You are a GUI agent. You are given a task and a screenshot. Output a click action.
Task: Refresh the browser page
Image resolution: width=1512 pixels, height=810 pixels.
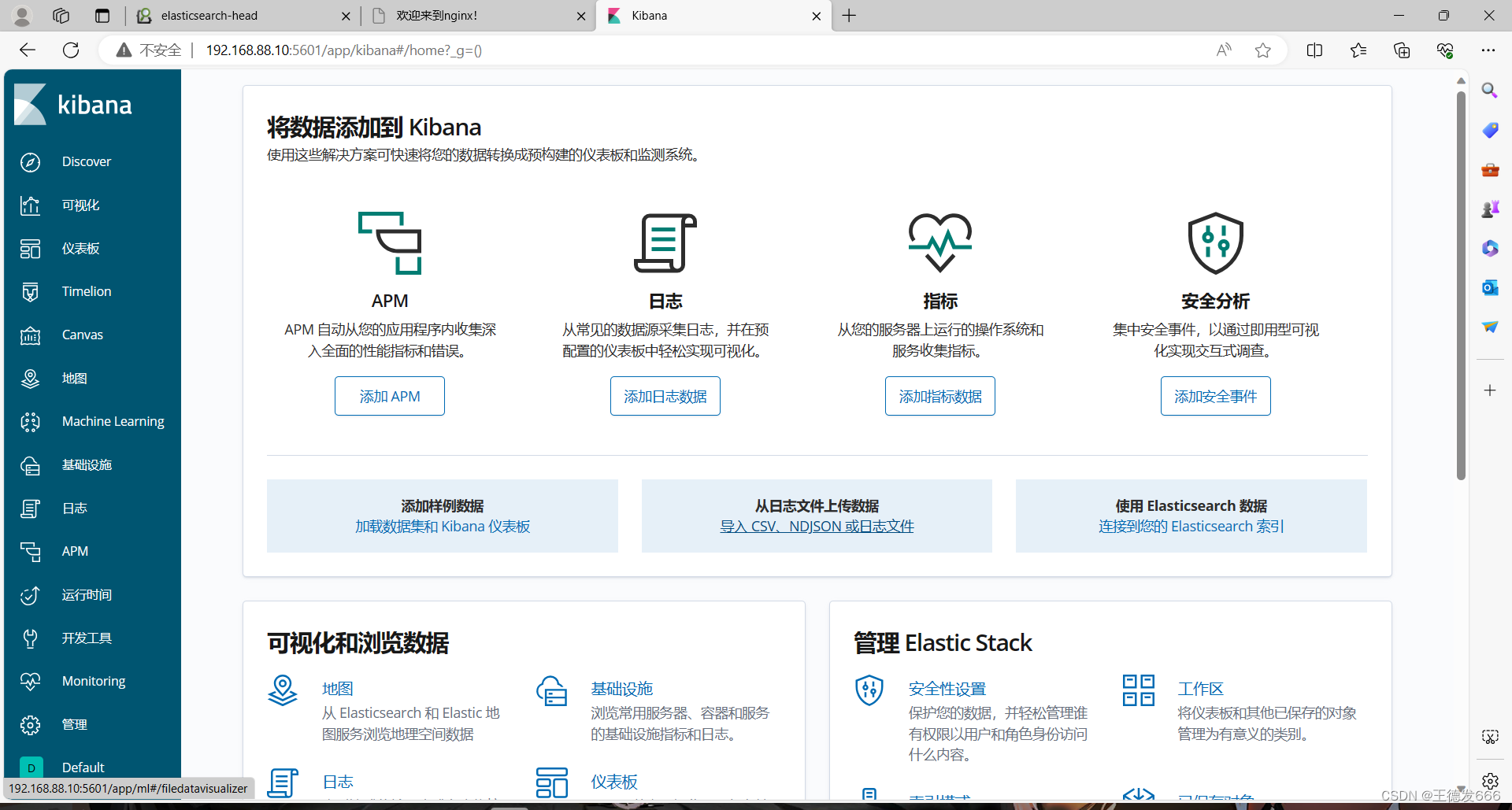(x=71, y=50)
